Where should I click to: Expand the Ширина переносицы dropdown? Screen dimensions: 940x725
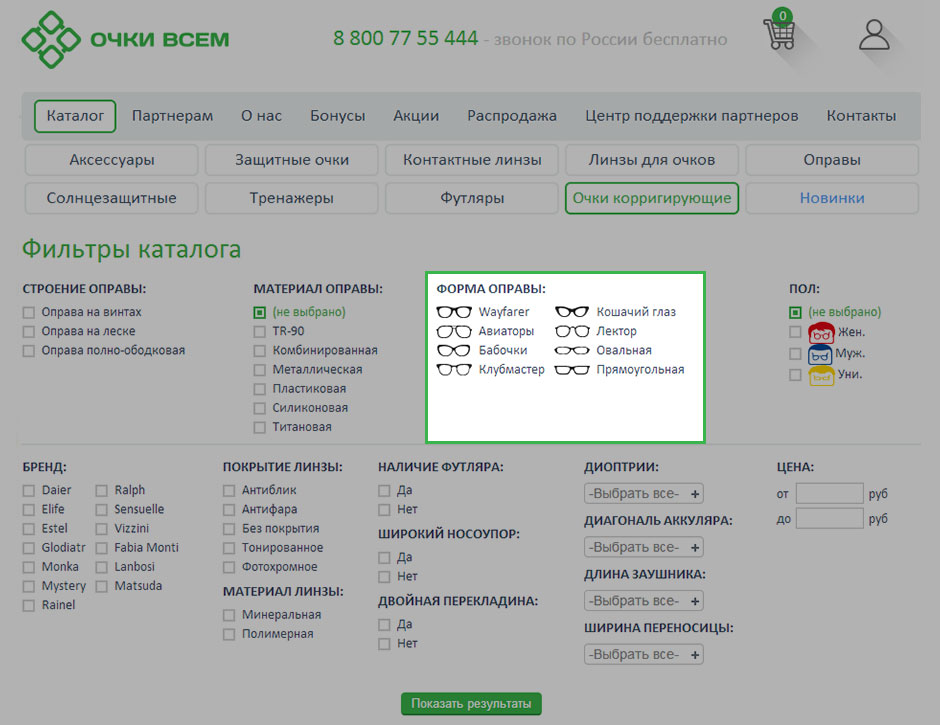coord(643,655)
